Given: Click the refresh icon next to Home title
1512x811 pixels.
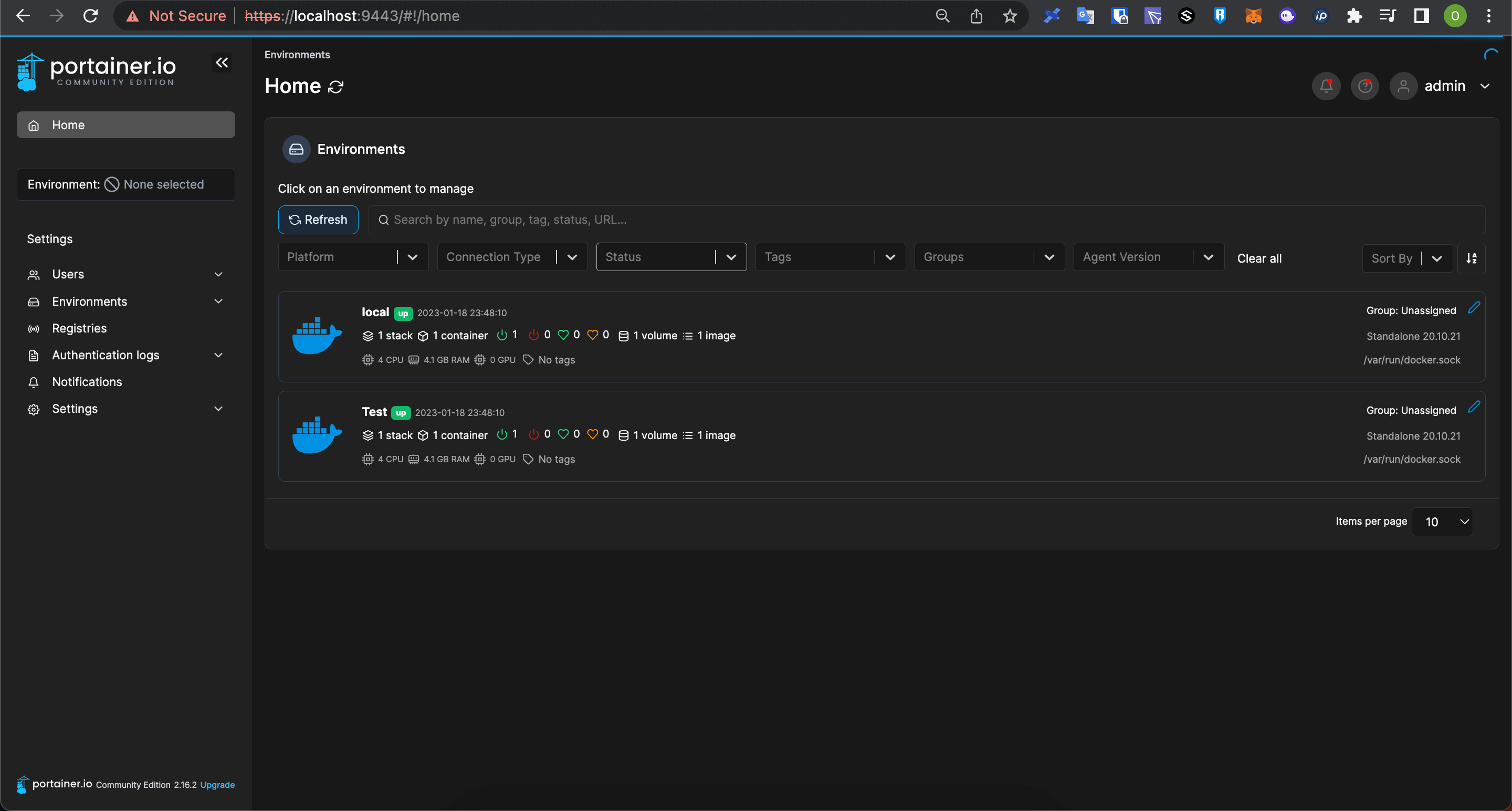Looking at the screenshot, I should point(336,87).
